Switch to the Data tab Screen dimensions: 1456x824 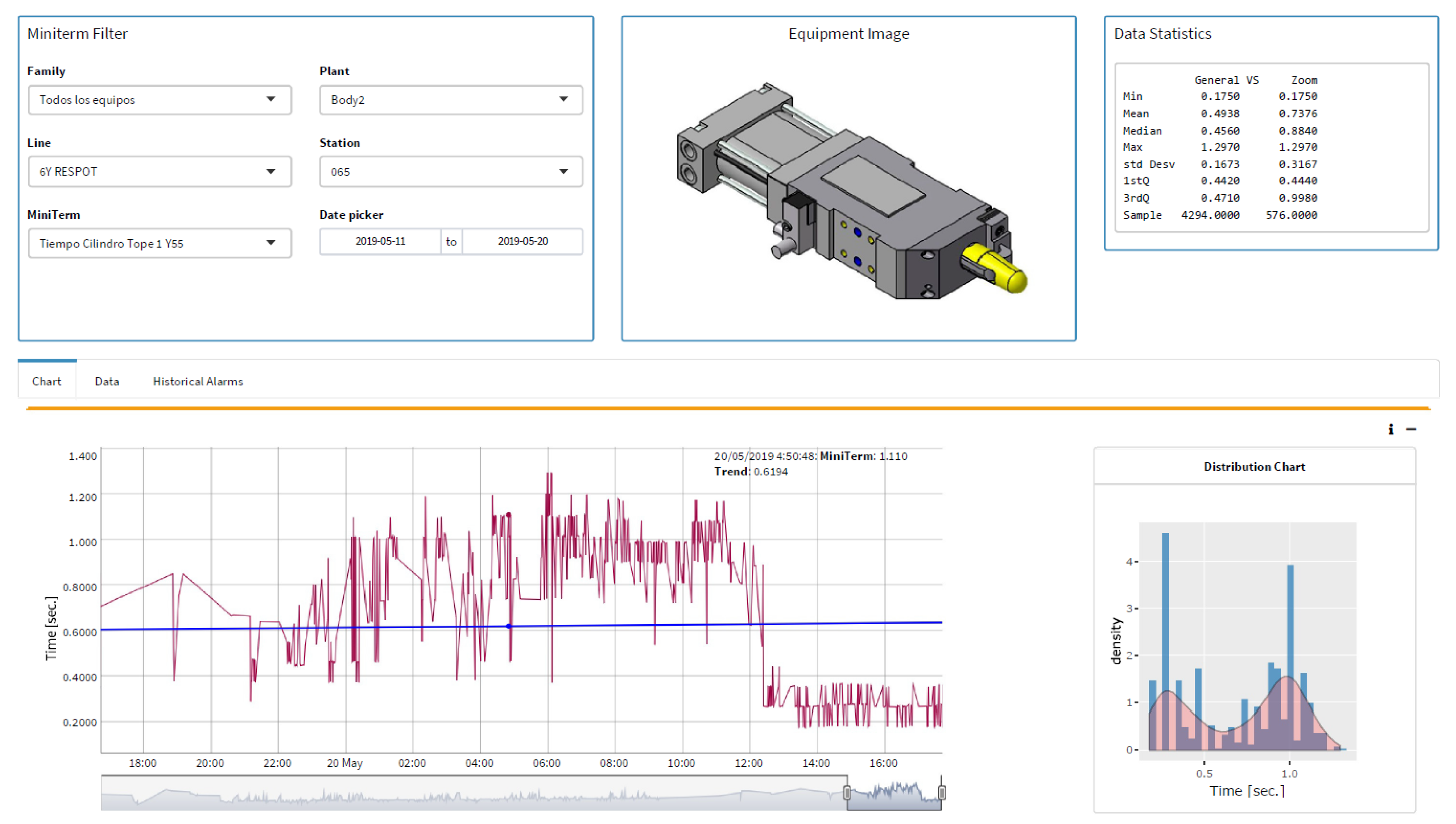(x=107, y=381)
